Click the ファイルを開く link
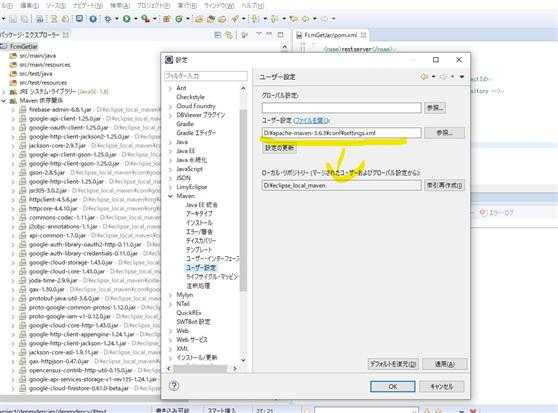 click(x=312, y=120)
